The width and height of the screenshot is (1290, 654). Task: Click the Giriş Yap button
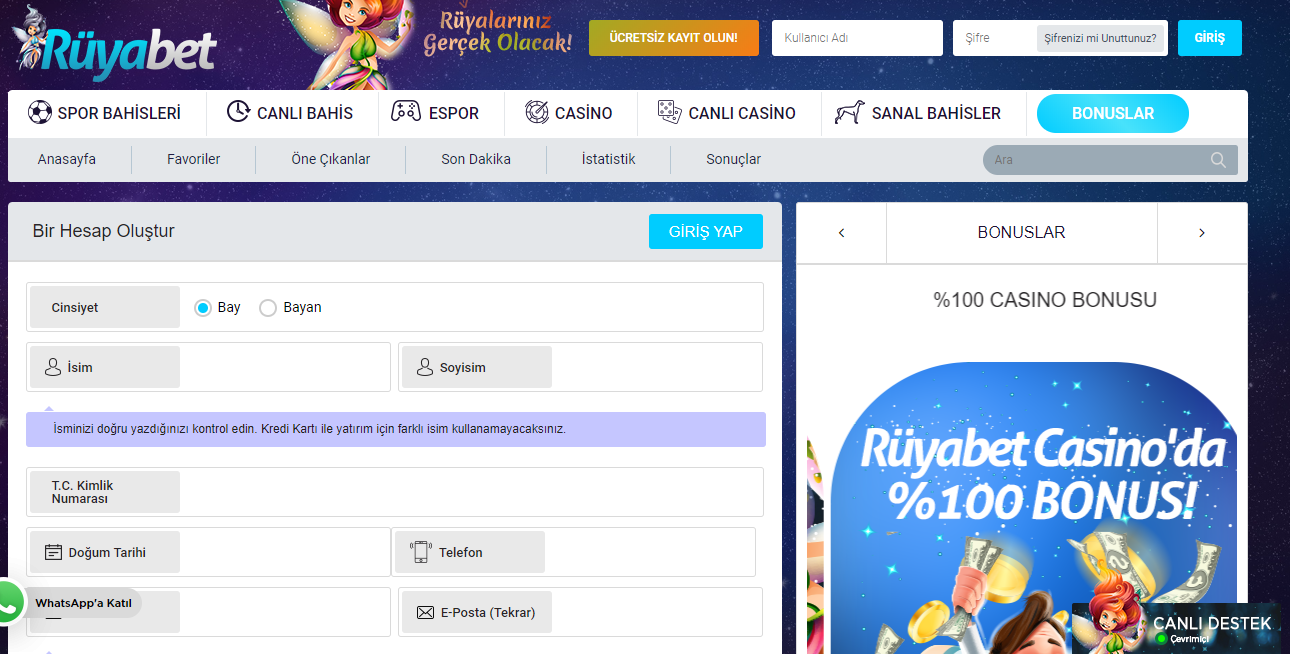(x=706, y=232)
